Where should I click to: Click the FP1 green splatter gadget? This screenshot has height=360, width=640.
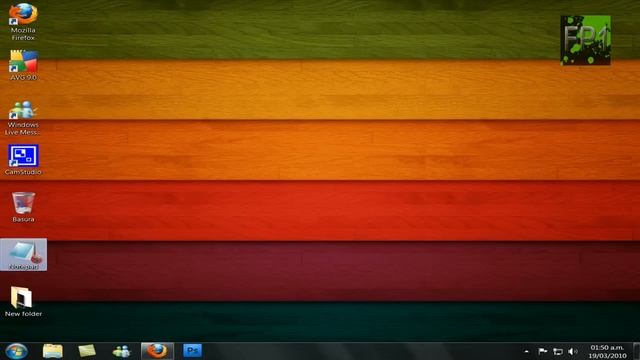[586, 40]
